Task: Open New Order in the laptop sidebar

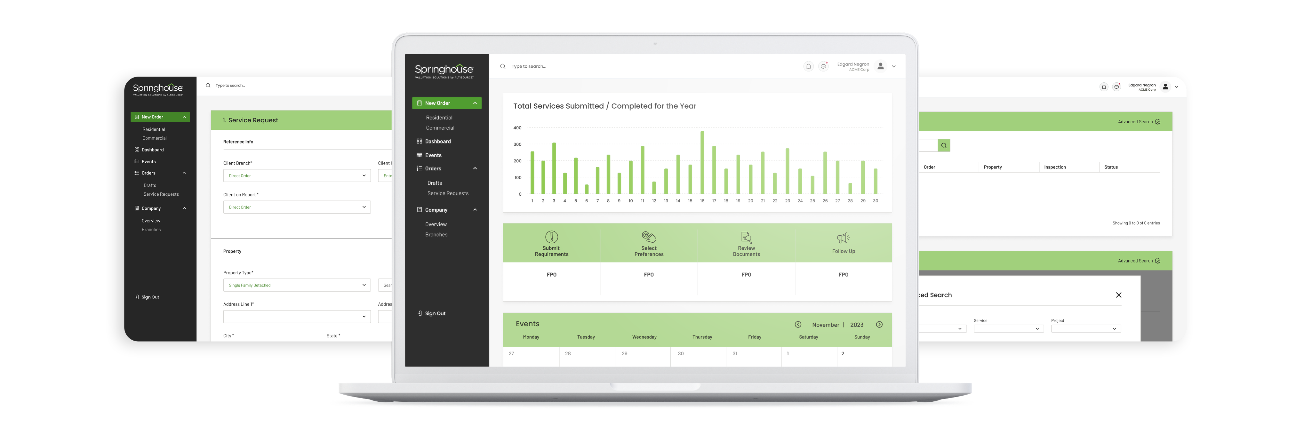Action: point(446,103)
